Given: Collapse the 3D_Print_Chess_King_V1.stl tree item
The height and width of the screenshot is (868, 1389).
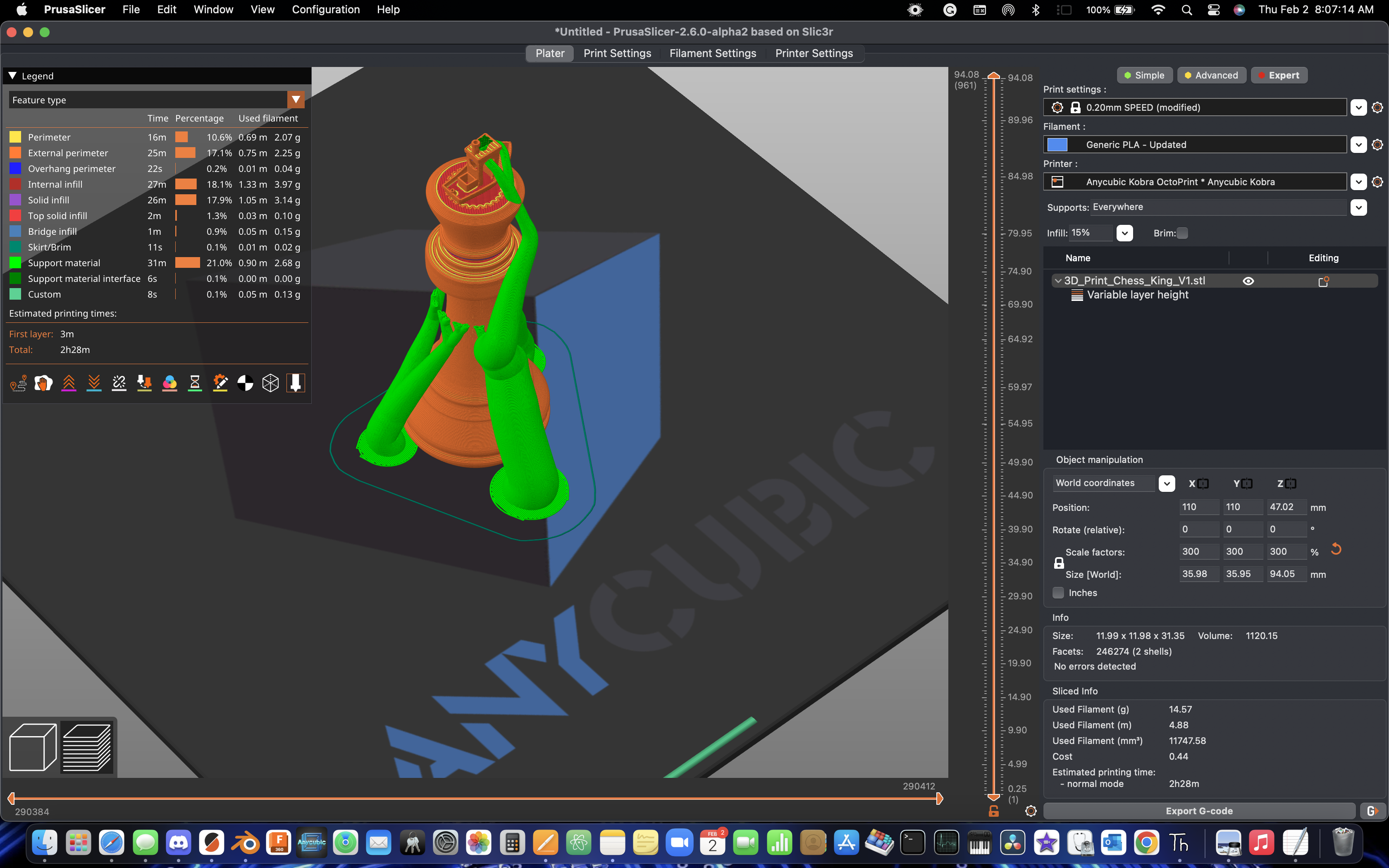Looking at the screenshot, I should point(1058,281).
